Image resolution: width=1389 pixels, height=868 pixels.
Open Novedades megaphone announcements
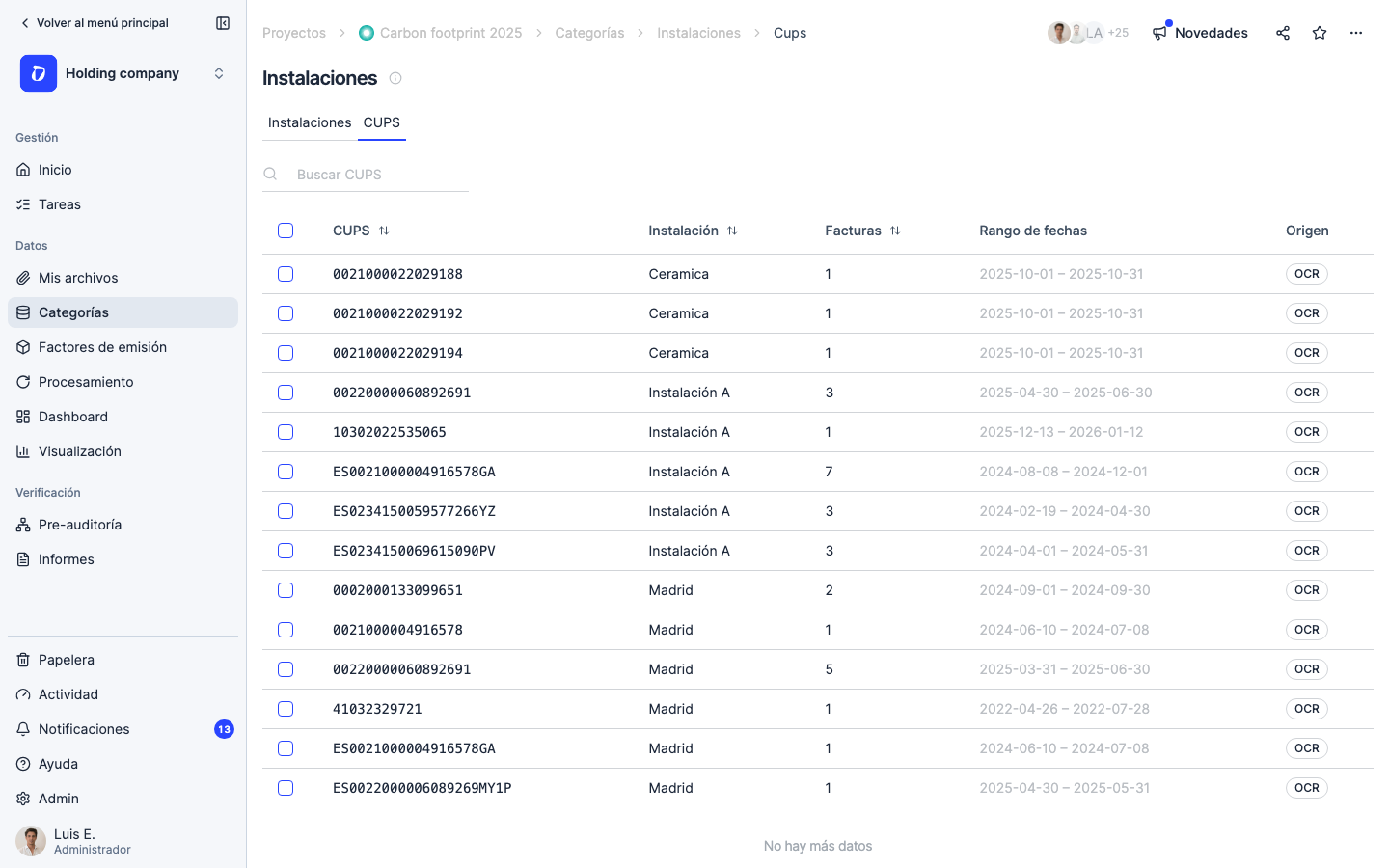(1200, 33)
